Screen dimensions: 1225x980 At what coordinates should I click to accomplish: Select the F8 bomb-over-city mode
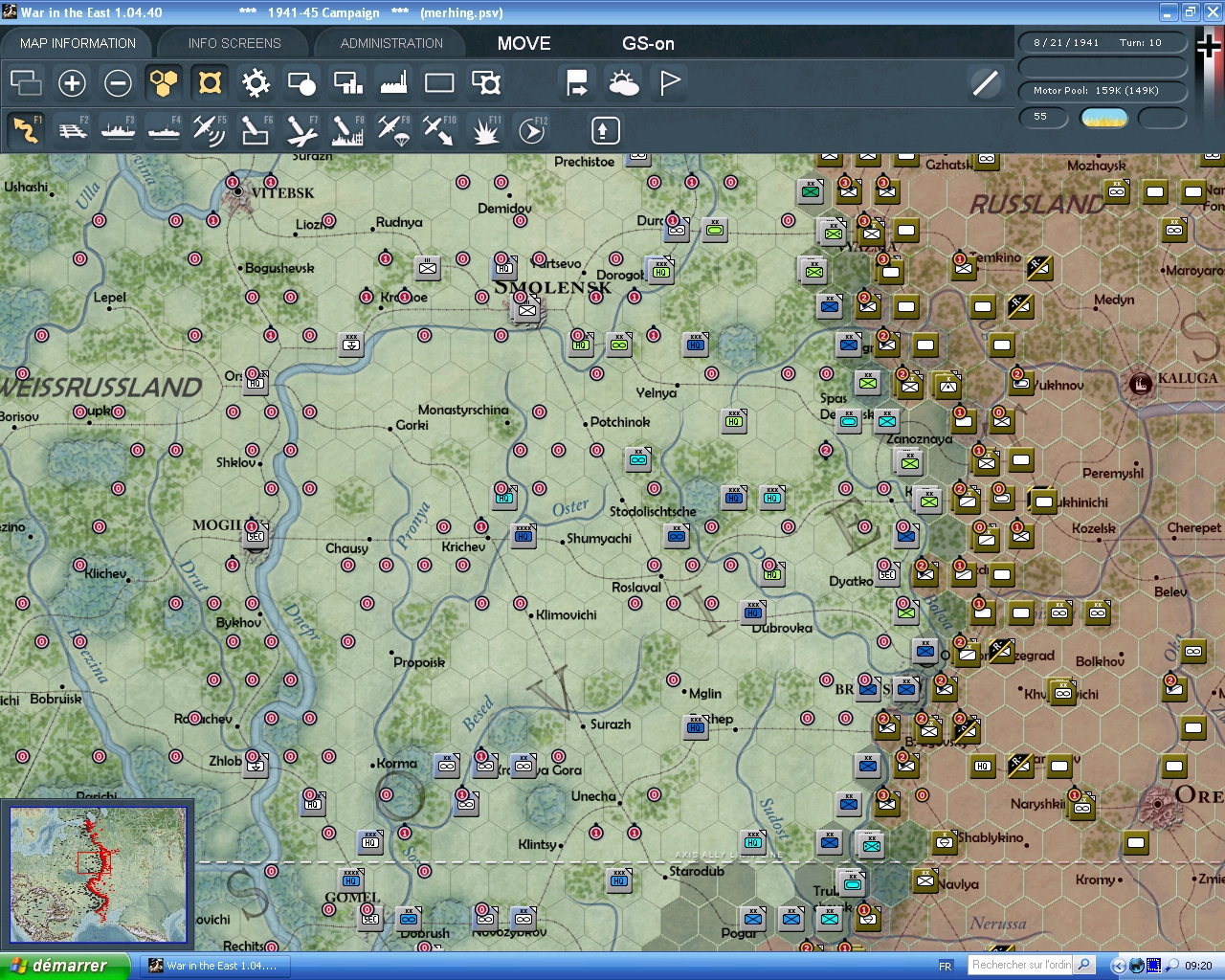click(347, 130)
